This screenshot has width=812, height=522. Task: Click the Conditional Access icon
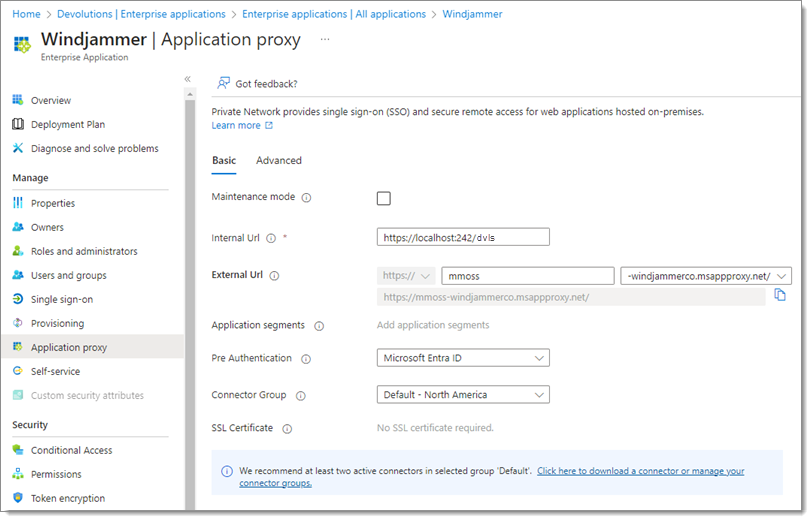point(18,450)
